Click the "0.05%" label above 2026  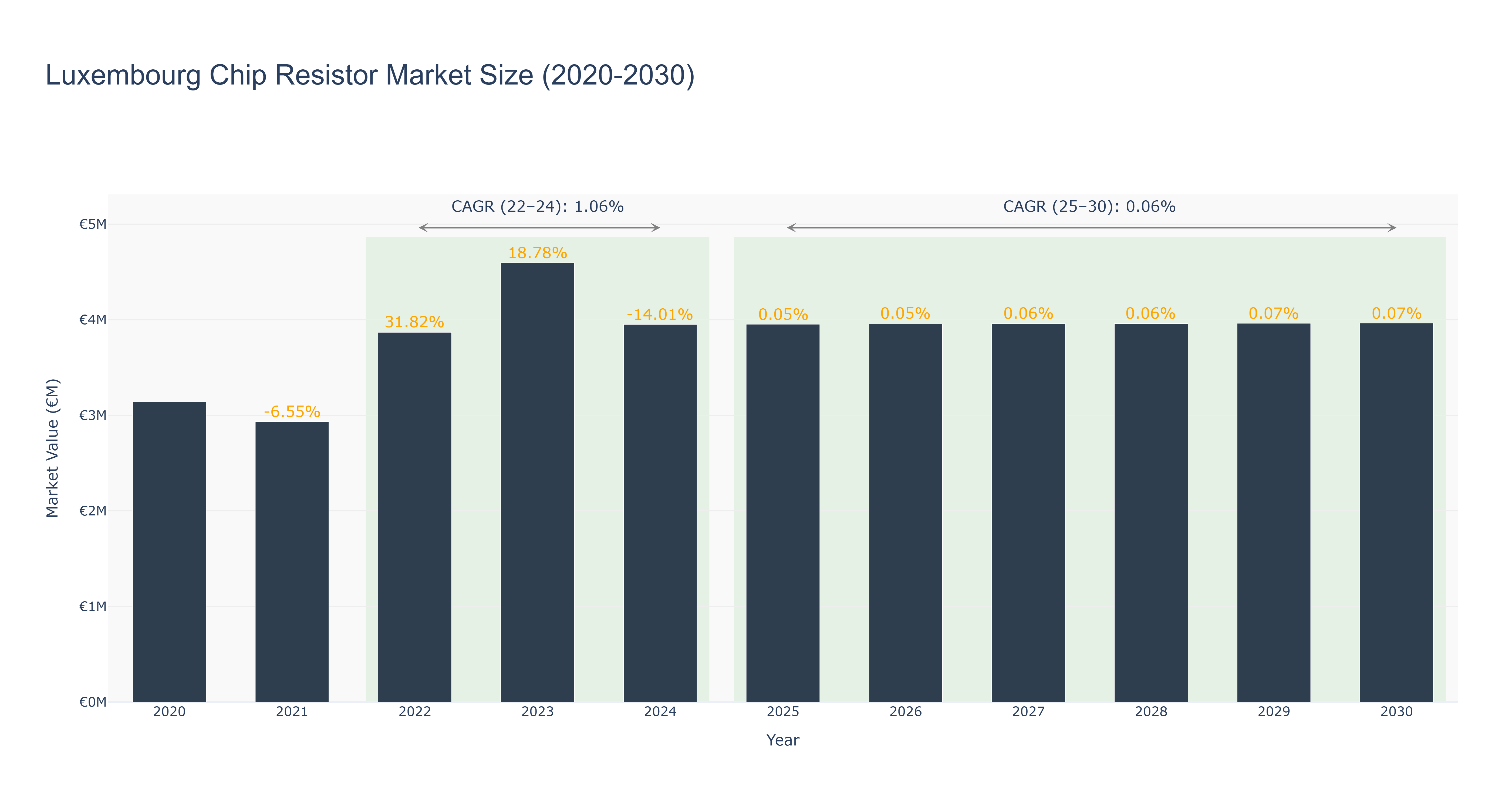(905, 313)
